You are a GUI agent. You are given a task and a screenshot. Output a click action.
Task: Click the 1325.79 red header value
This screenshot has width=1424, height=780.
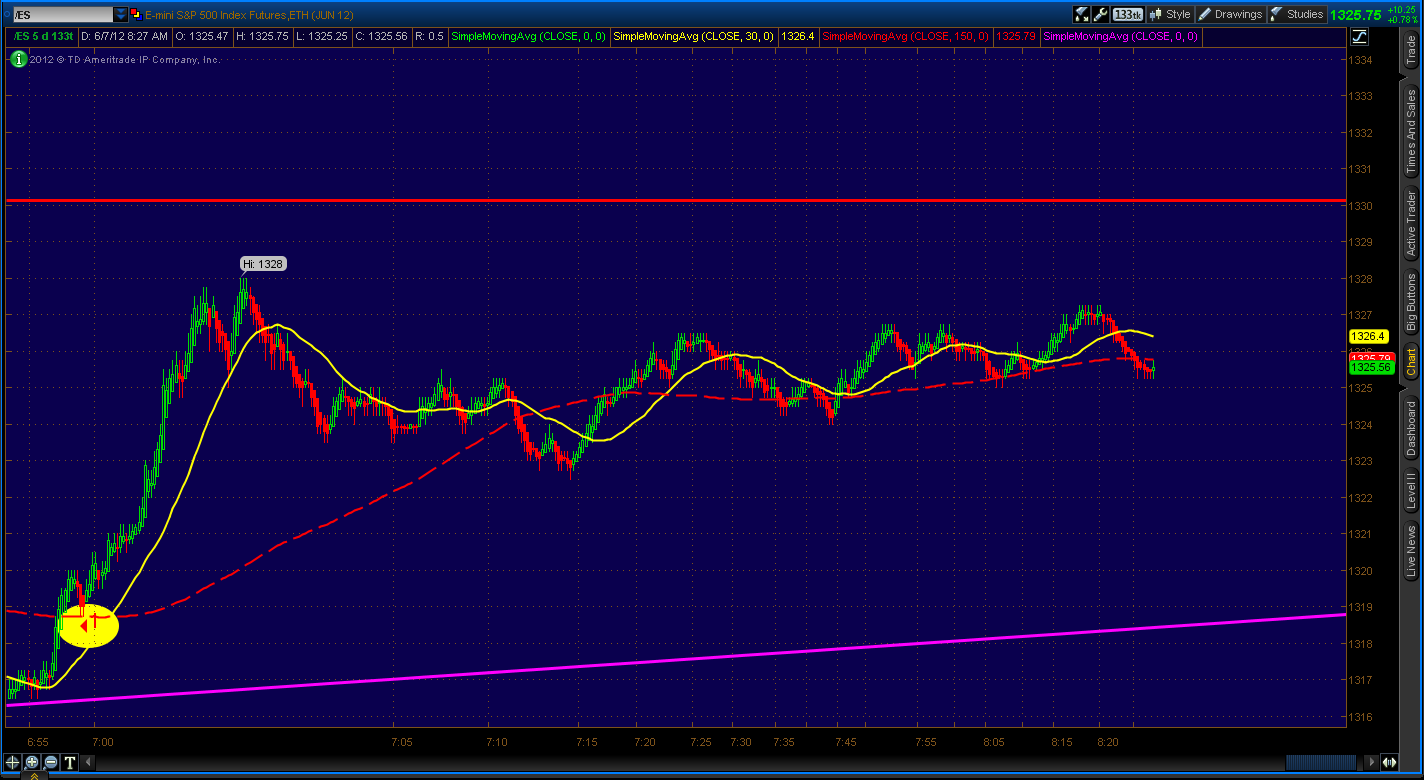(1016, 36)
